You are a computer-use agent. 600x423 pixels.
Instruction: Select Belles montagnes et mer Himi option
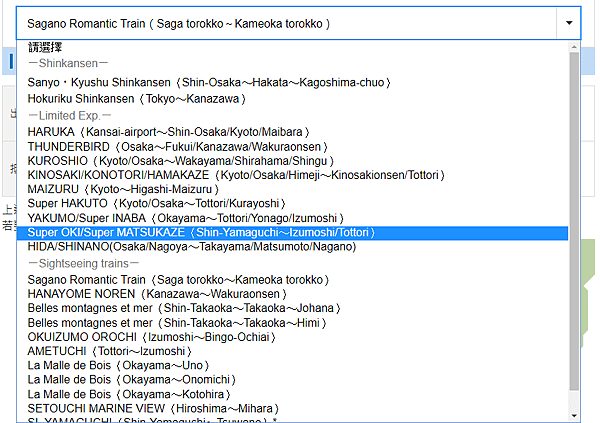click(293, 323)
